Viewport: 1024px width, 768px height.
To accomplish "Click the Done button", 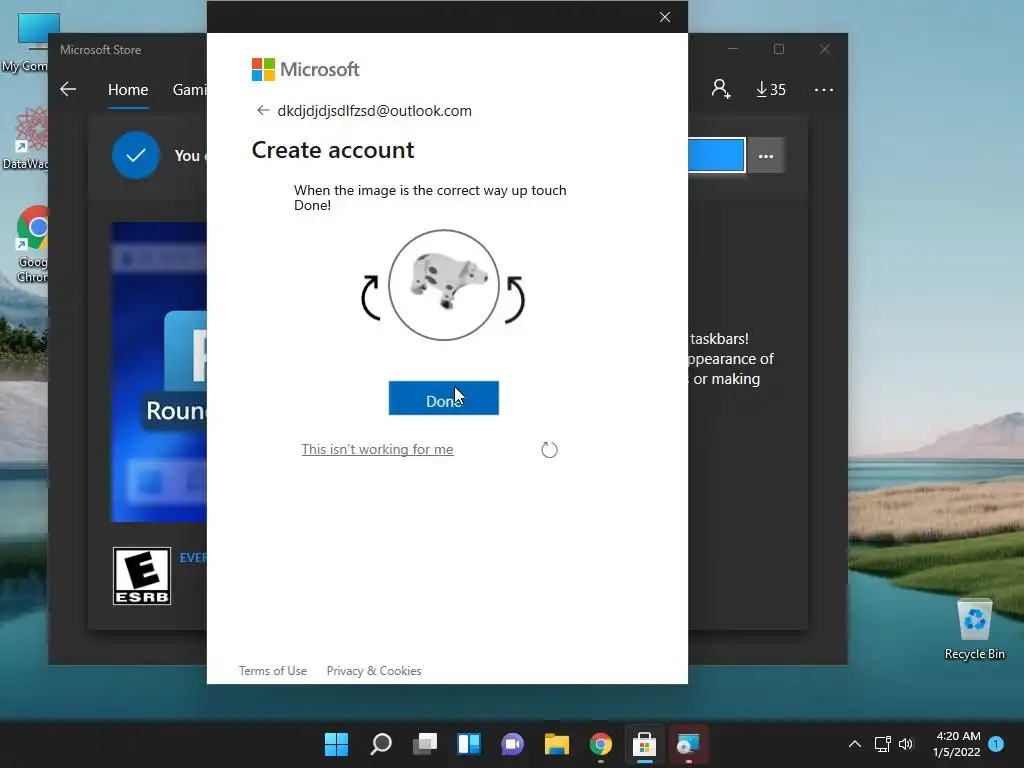I will click(443, 398).
